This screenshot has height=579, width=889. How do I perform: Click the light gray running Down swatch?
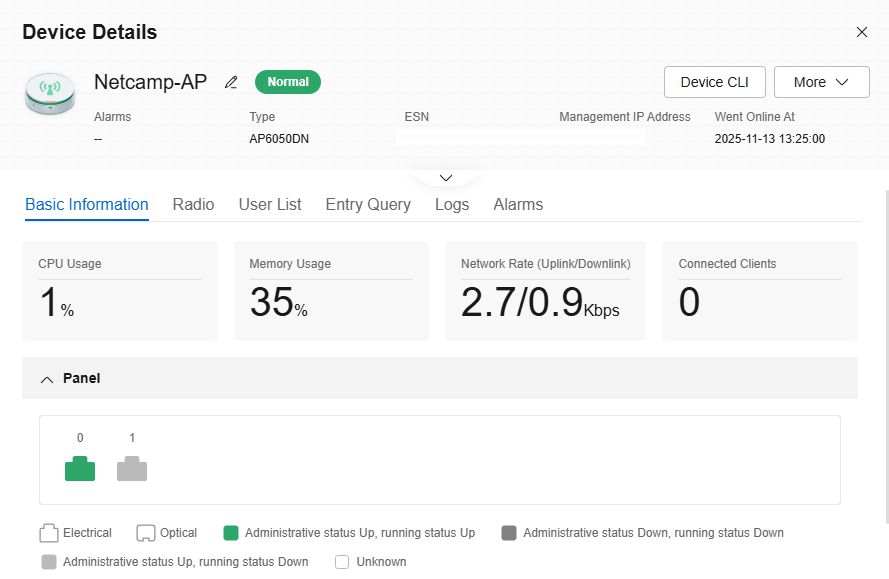point(49,562)
